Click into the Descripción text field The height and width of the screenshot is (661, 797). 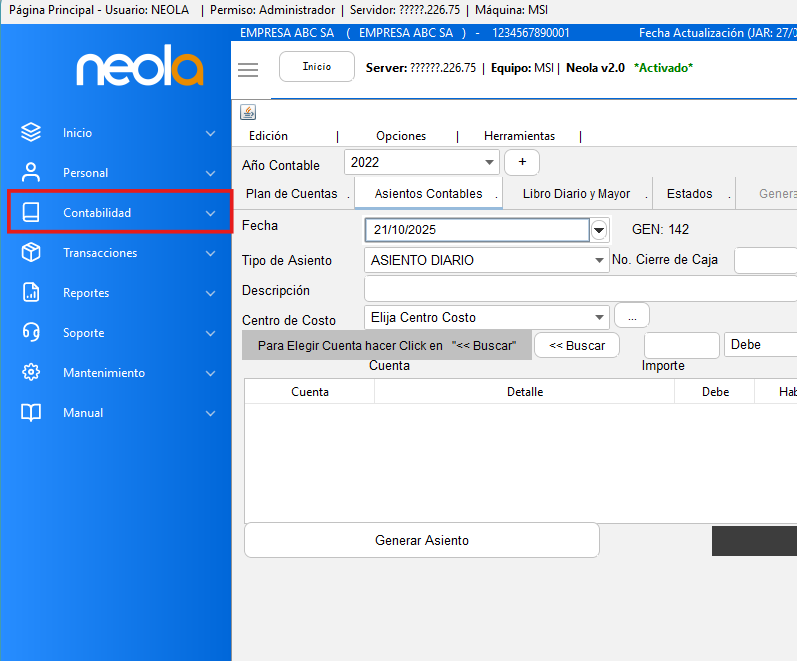click(580, 289)
